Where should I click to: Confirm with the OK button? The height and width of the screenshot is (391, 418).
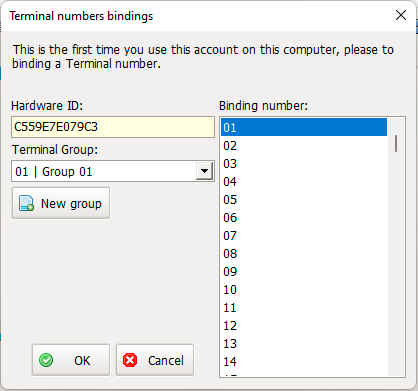tap(71, 360)
